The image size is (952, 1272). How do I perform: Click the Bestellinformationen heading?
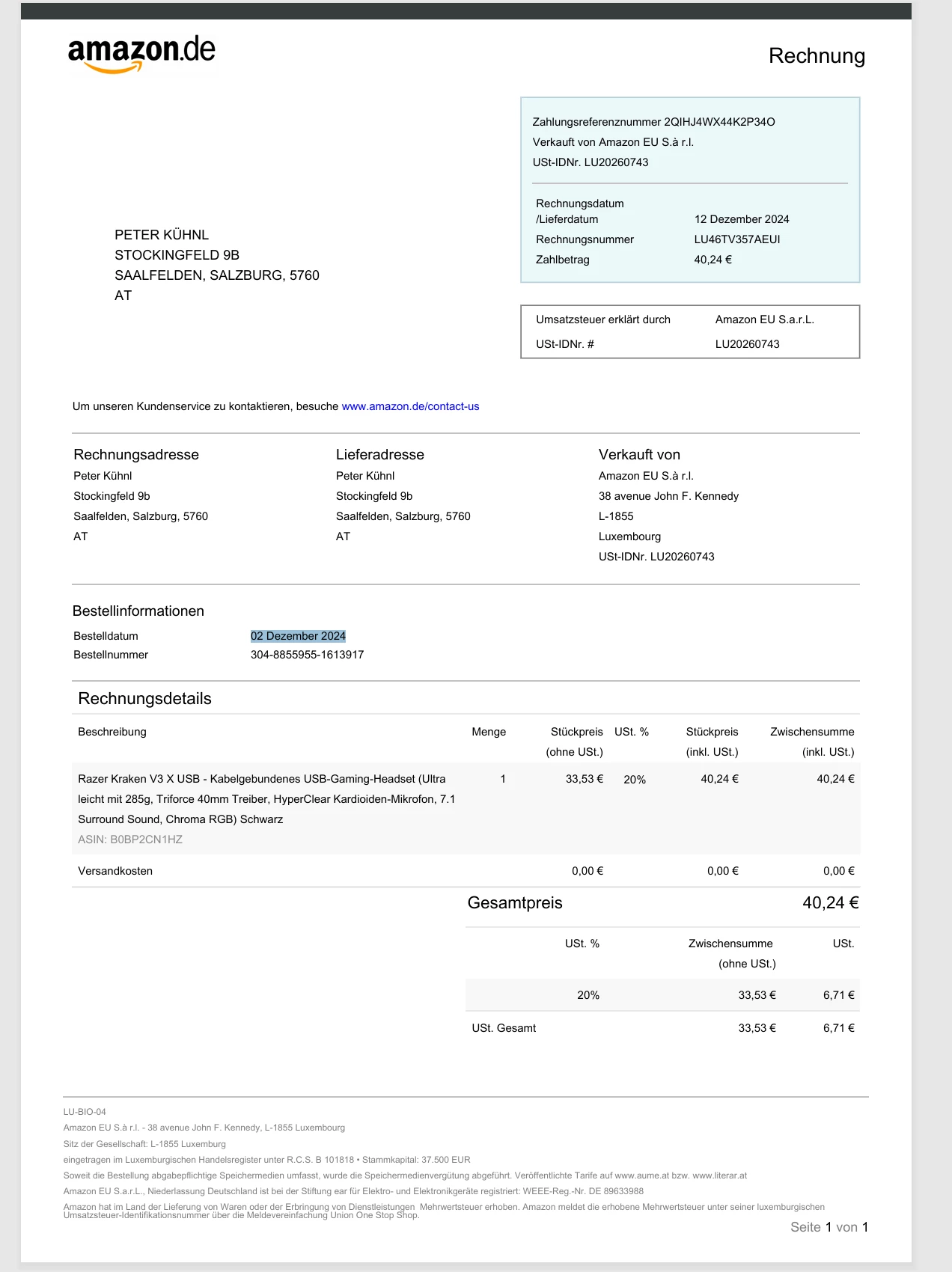click(138, 611)
